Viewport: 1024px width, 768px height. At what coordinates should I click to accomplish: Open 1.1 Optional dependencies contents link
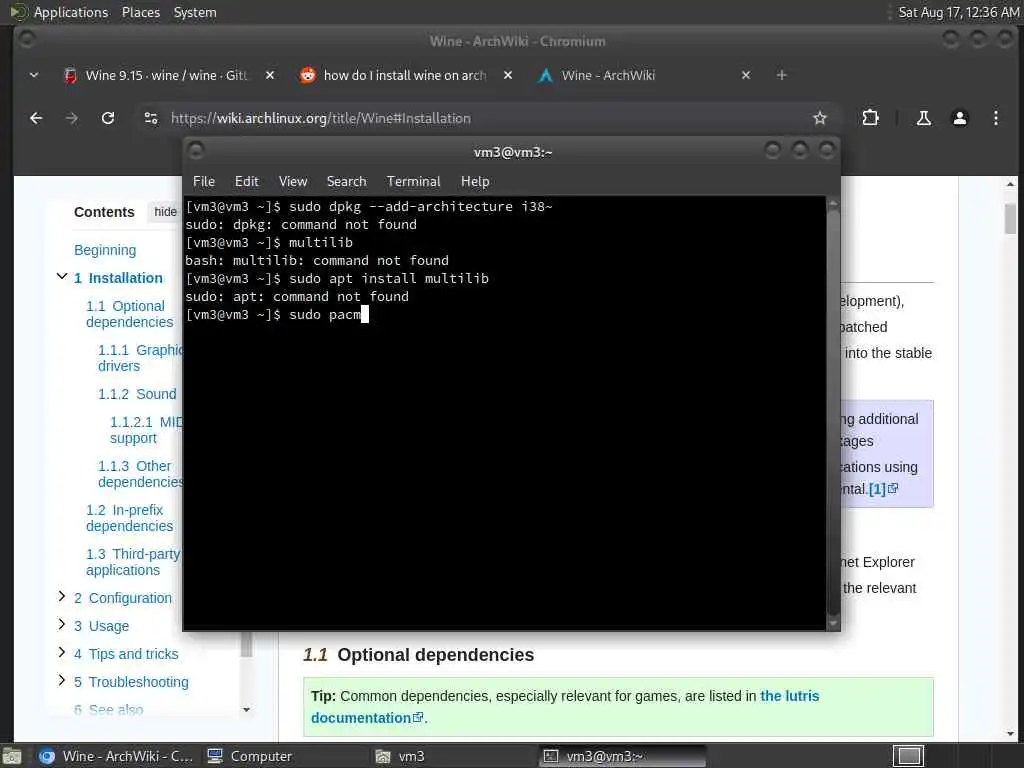tap(130, 314)
